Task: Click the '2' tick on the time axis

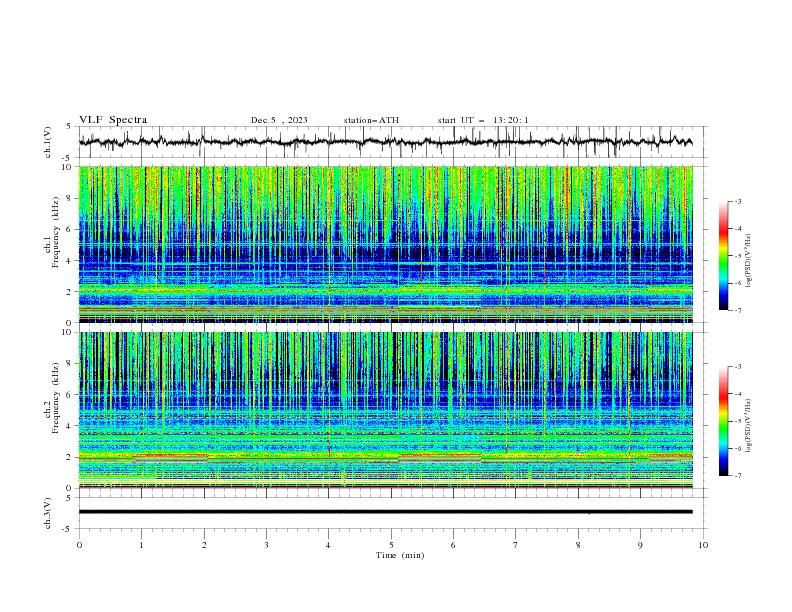Action: [204, 545]
